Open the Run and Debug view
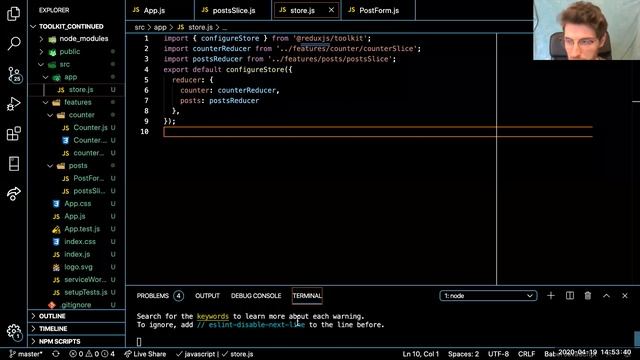Viewport: 640px width, 360px height. click(x=13, y=104)
